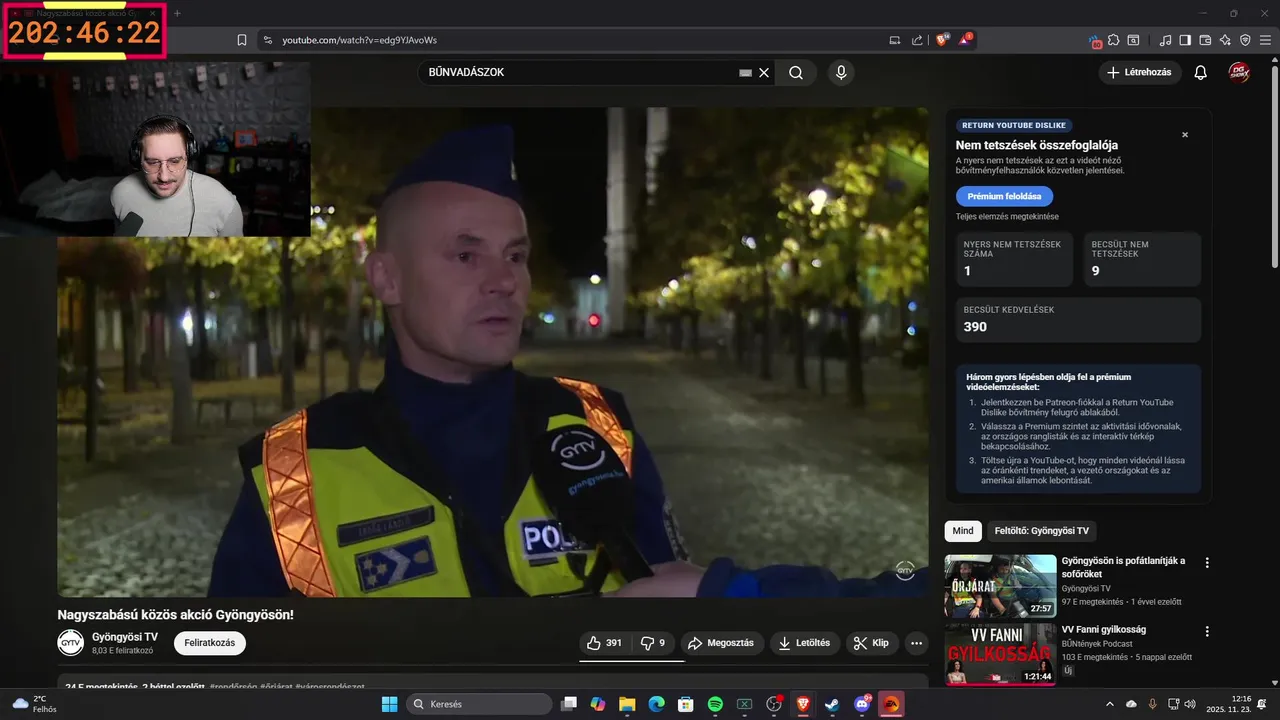
Task: Click the Feliratkozás subscribe button
Action: 209,643
